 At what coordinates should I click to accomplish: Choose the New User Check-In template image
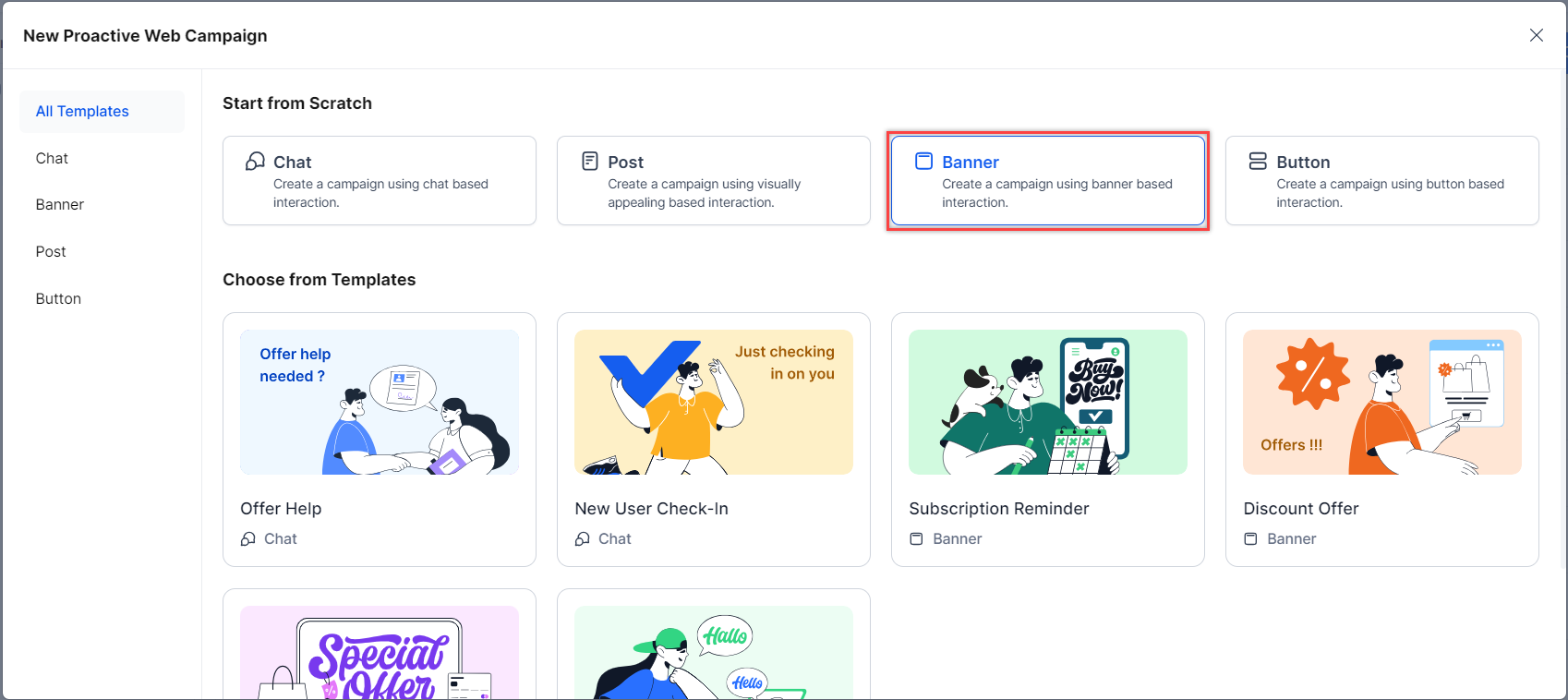714,403
